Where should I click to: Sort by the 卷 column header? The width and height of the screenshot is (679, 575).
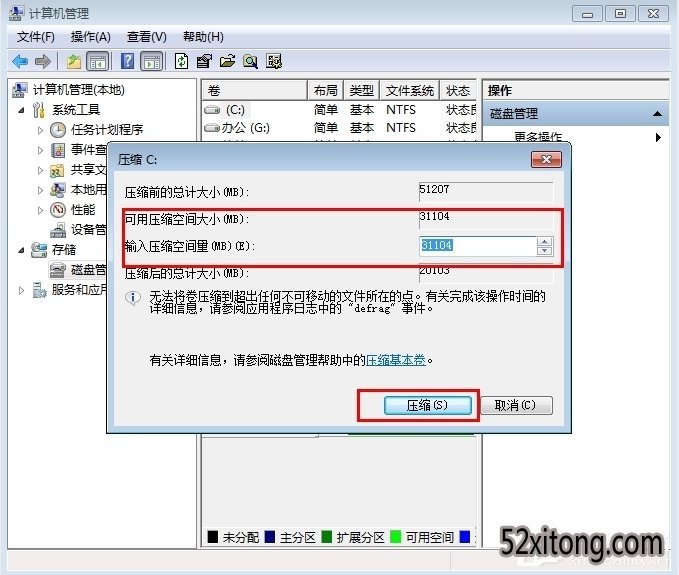255,90
